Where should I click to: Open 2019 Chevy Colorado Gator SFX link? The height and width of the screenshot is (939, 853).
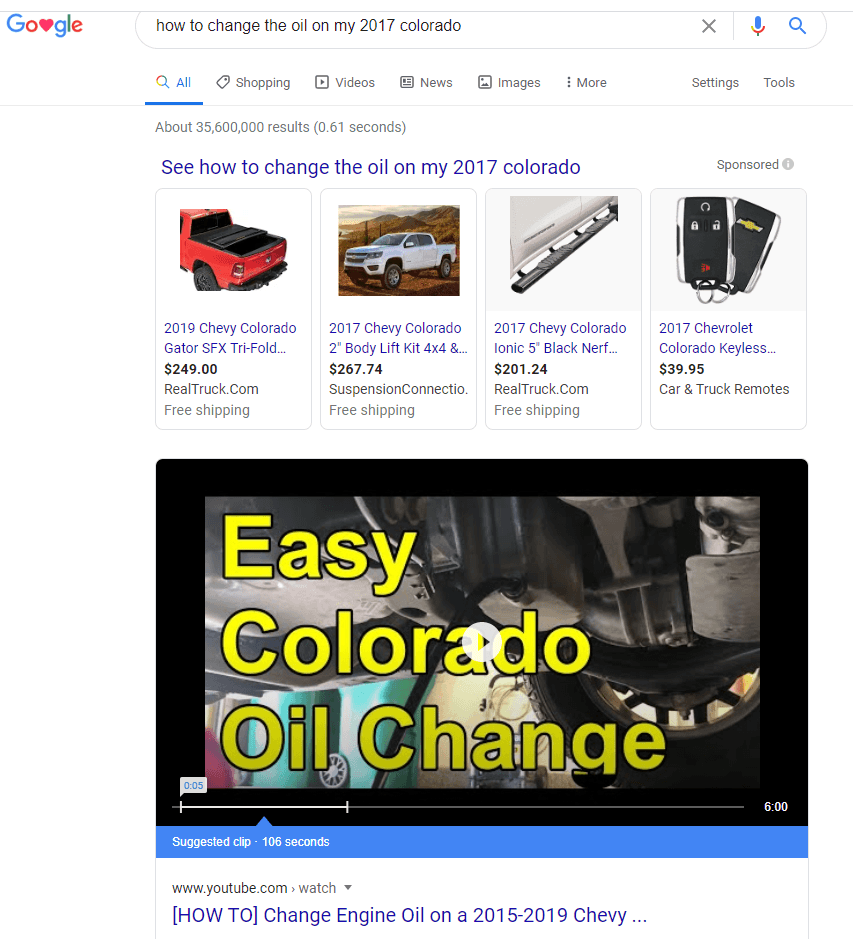point(230,338)
